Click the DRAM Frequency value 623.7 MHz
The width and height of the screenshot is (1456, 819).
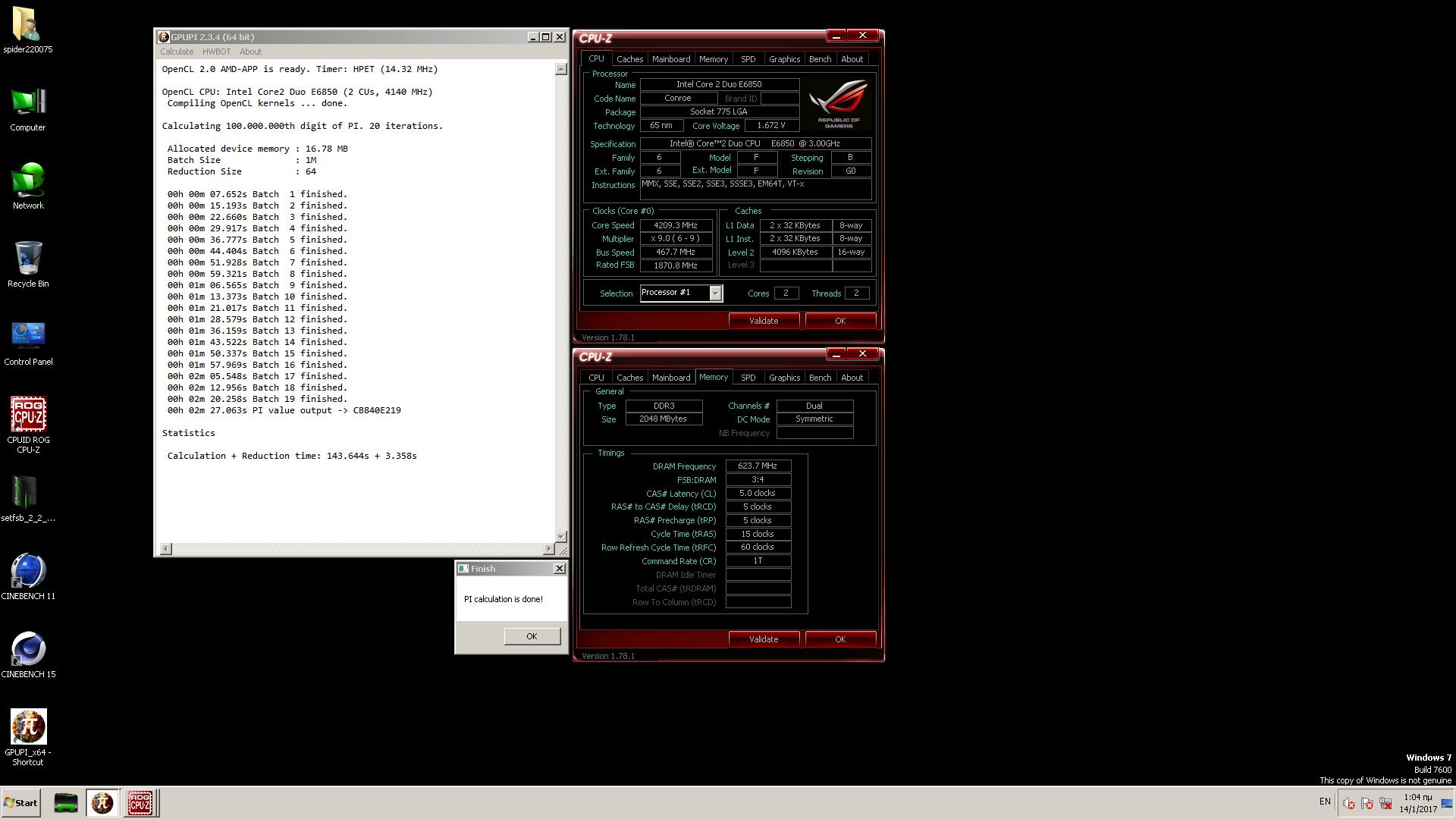point(758,466)
